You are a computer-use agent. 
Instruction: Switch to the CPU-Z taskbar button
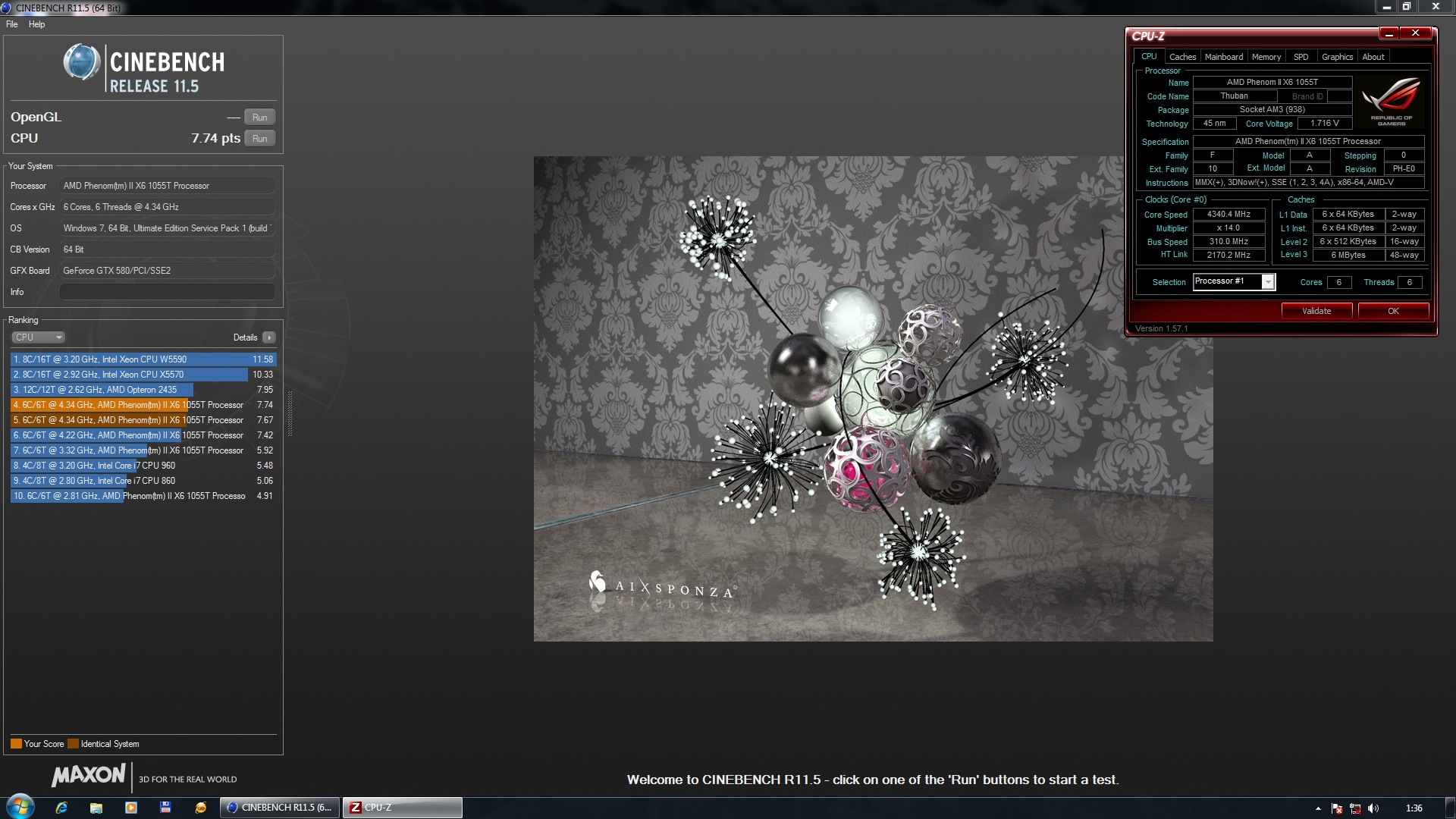tap(403, 808)
